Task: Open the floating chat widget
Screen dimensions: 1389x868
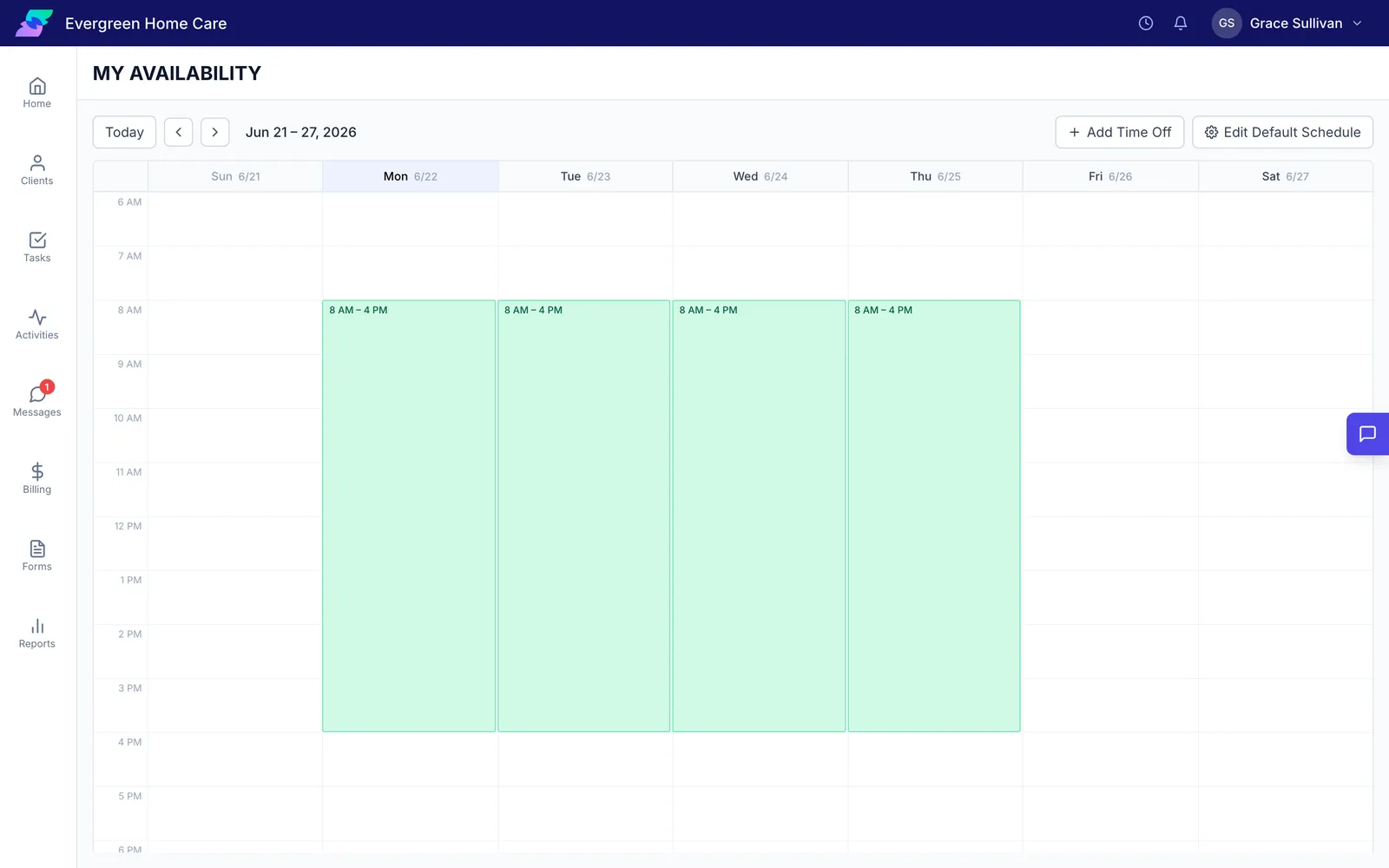Action: point(1367,434)
